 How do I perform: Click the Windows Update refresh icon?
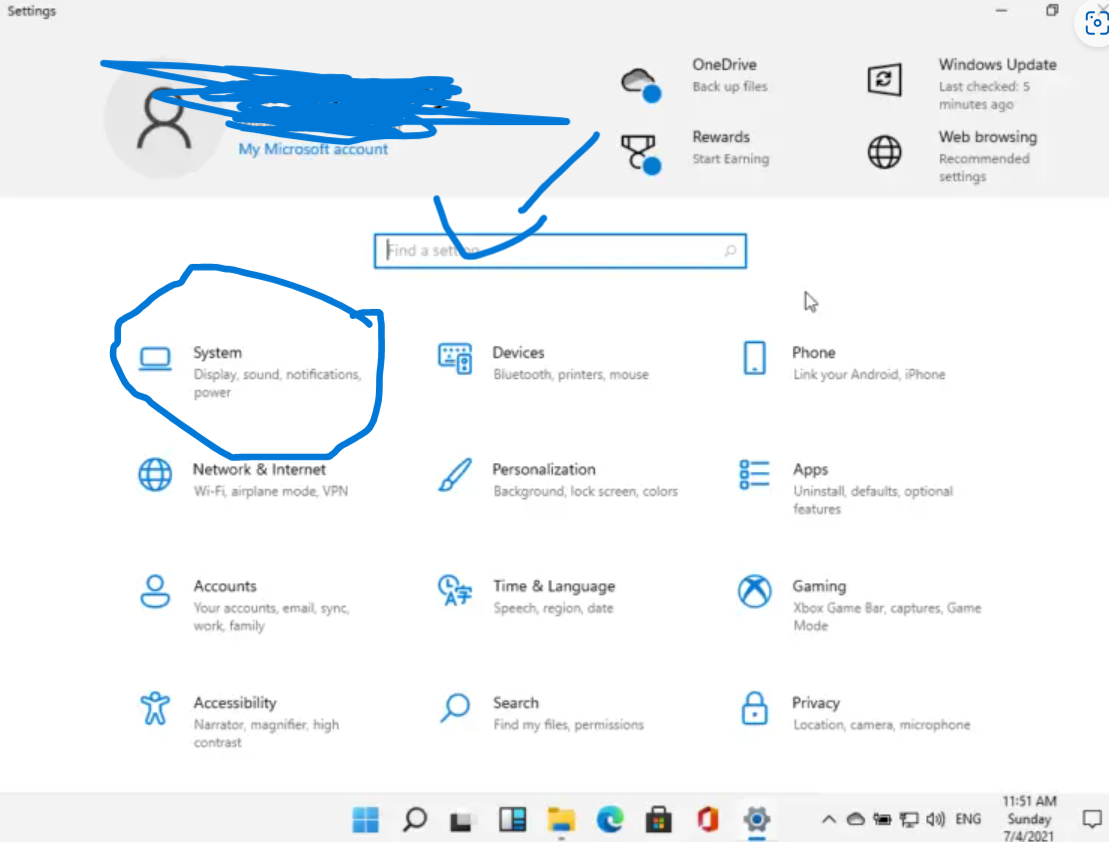click(x=885, y=79)
